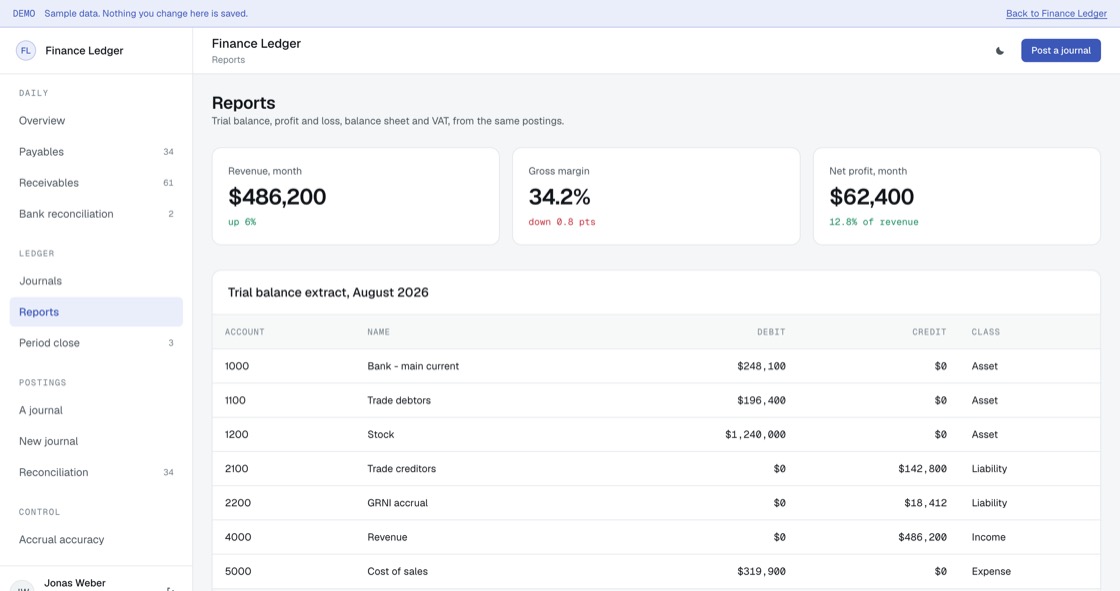
Task: Select Bank reconciliation in the sidebar
Action: (96, 214)
